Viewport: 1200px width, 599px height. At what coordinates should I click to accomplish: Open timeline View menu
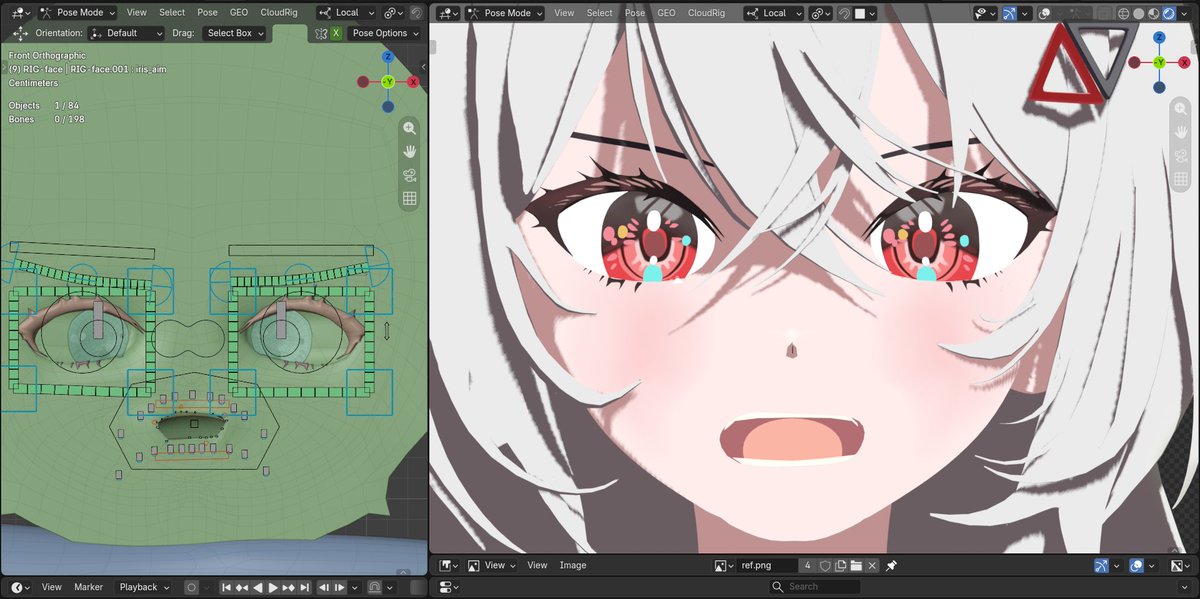pos(51,587)
